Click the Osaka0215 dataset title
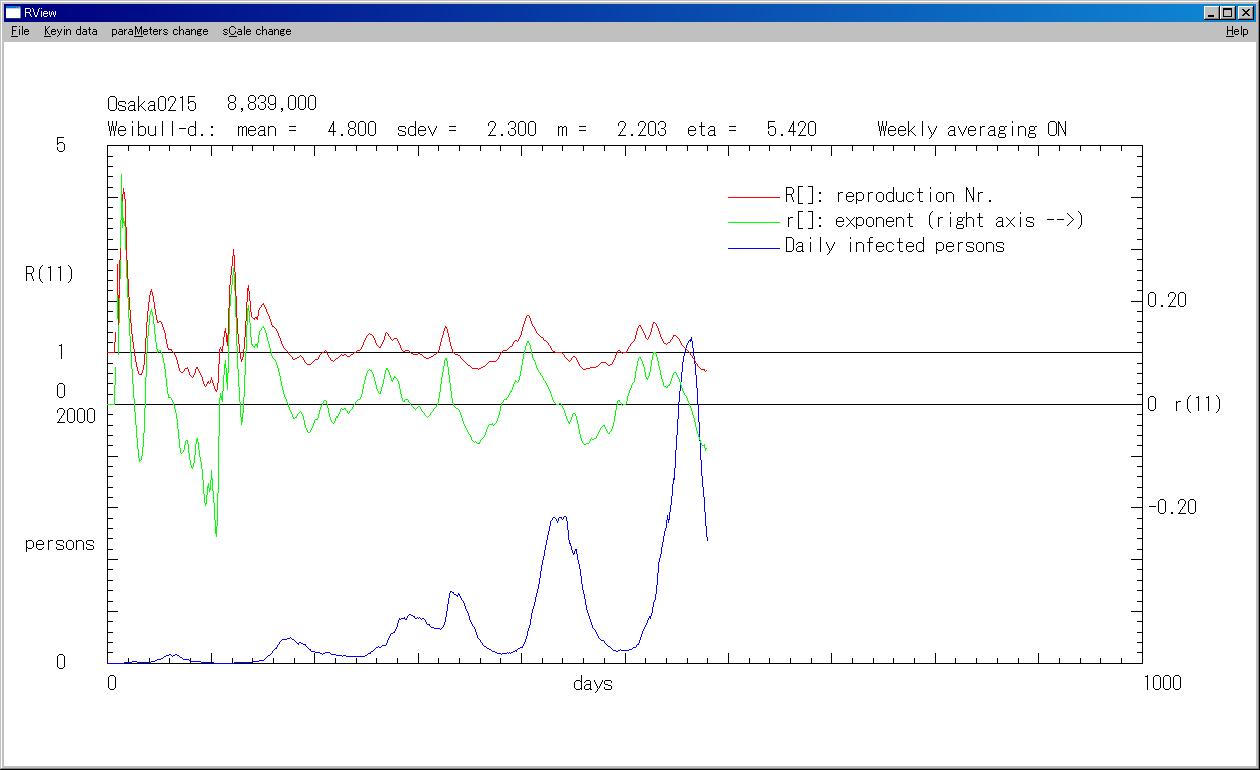This screenshot has height=770, width=1260. pos(152,104)
